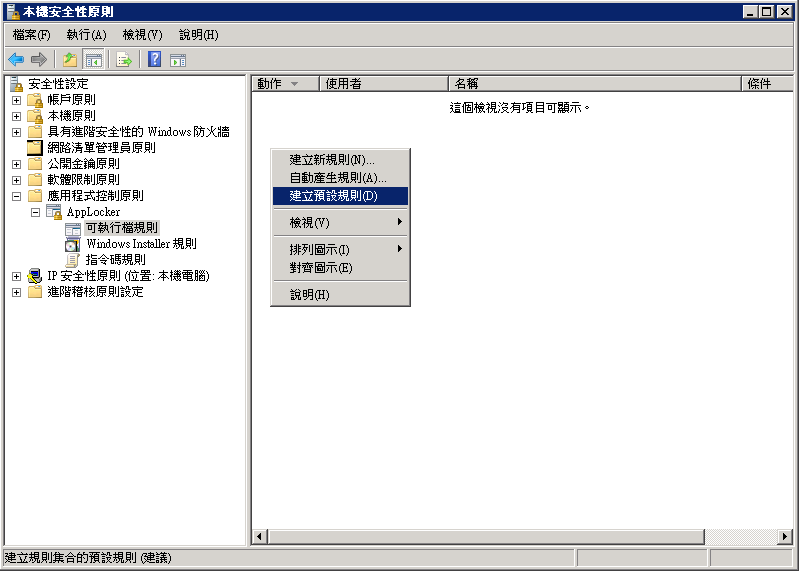Select 可執行檔規則 tree item text
The image size is (799, 571).
[x=122, y=228]
